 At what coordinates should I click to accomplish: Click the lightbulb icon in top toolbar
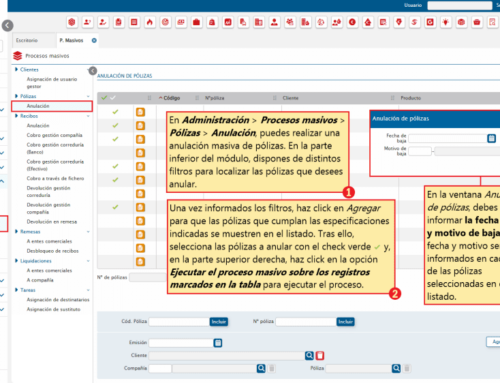pos(445,22)
